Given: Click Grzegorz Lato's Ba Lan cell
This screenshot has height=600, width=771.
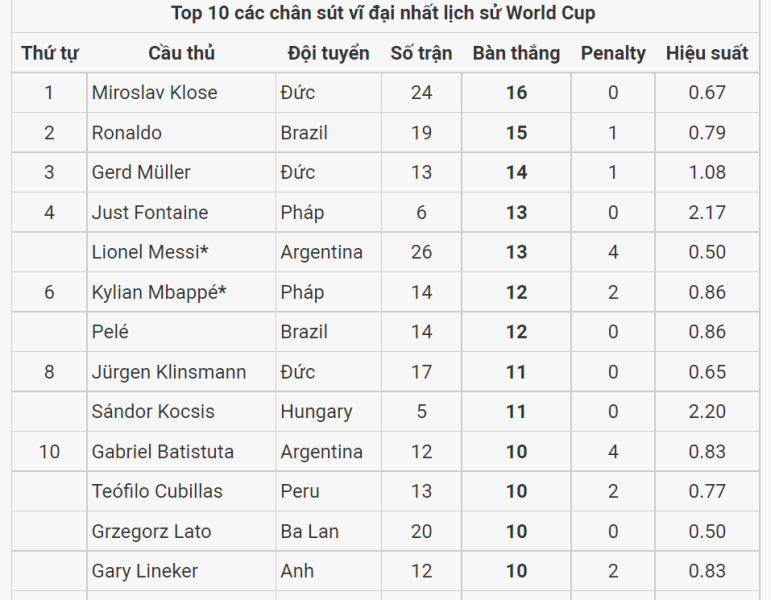Looking at the screenshot, I should click(328, 531).
